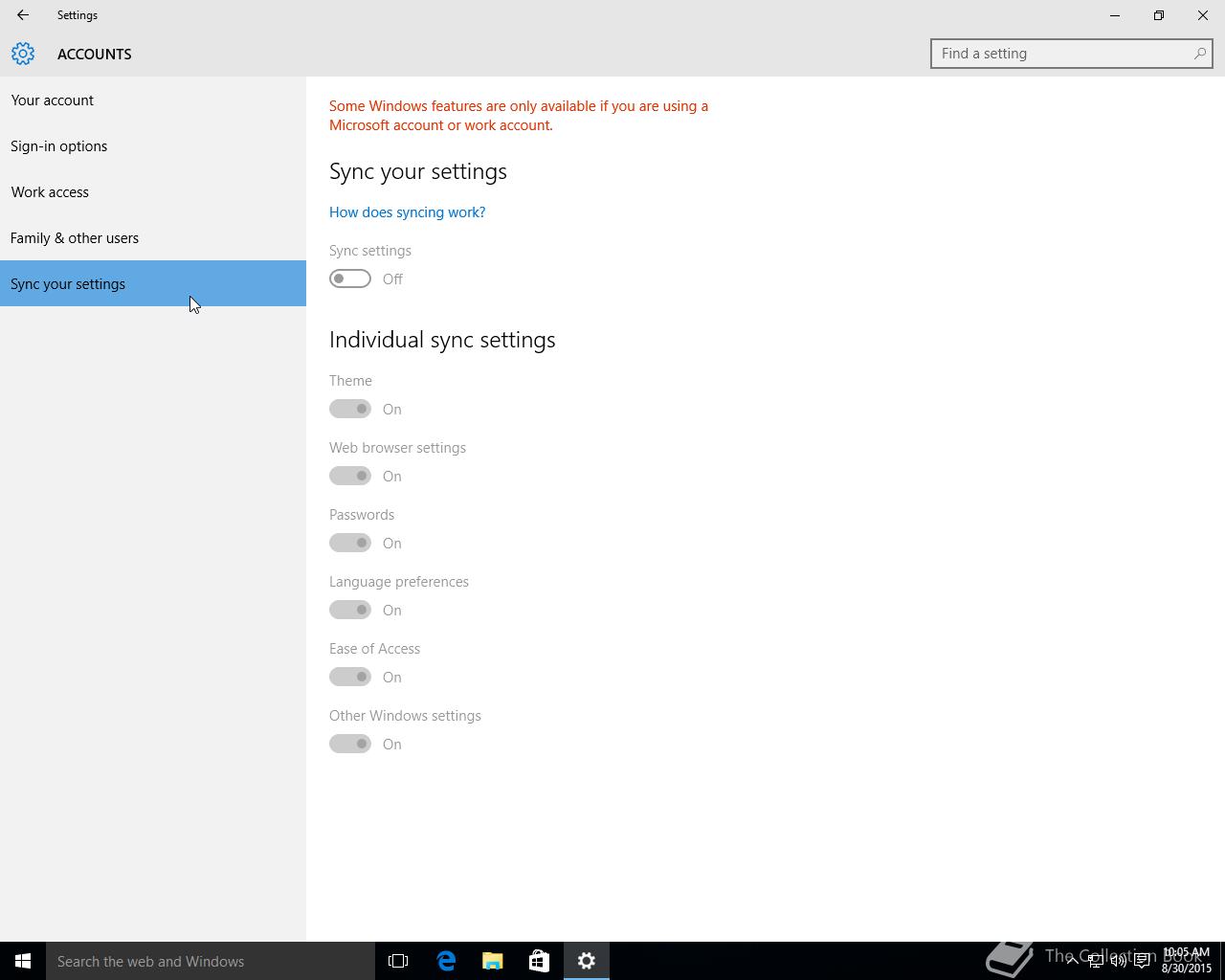Image resolution: width=1225 pixels, height=980 pixels.
Task: Click the ACCOUNTS header title
Action: click(x=95, y=54)
